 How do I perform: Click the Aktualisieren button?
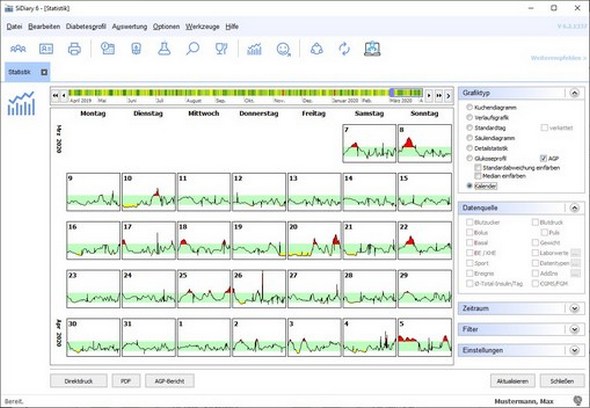coord(512,381)
